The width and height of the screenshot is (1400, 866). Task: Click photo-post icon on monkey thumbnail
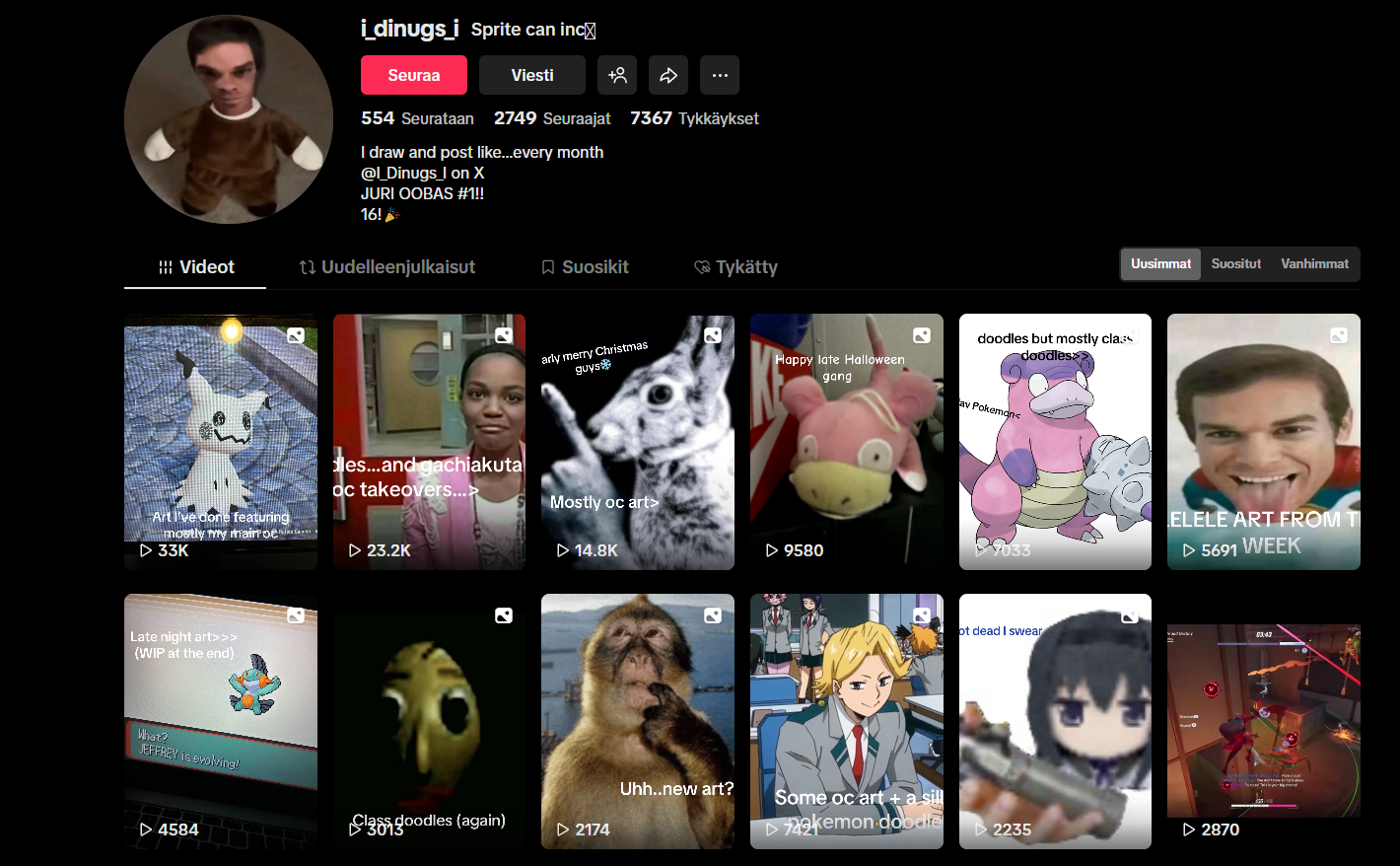click(713, 615)
